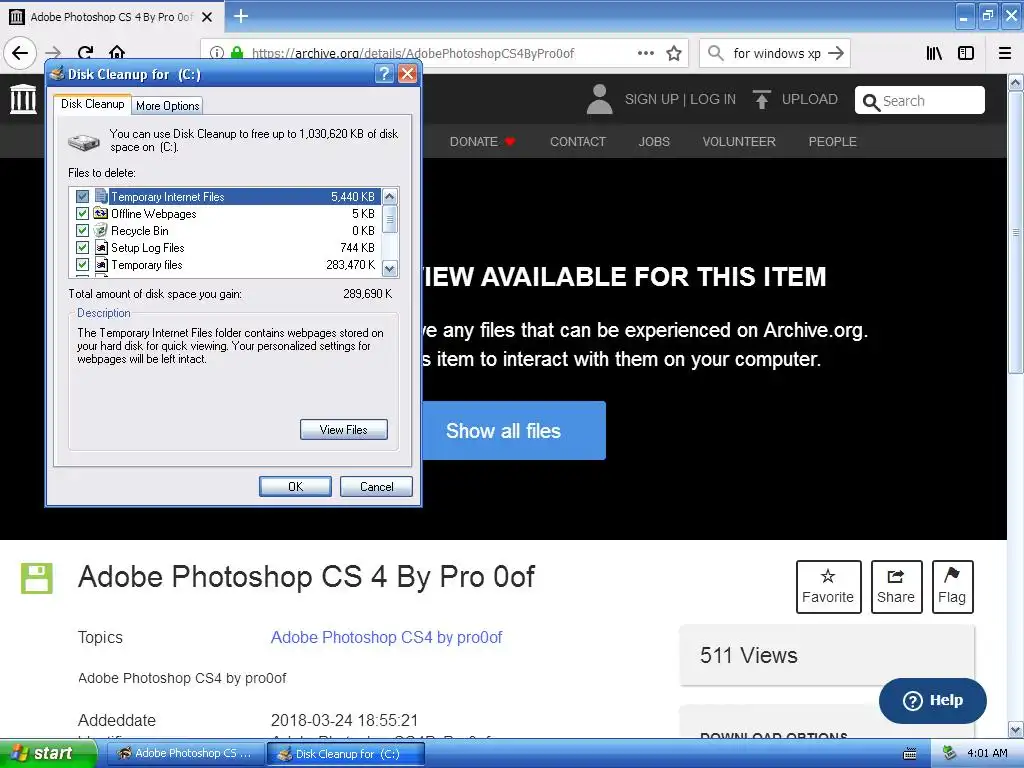The image size is (1024, 768).
Task: Uncheck Temporary Internet Files checkbox
Action: pos(82,197)
